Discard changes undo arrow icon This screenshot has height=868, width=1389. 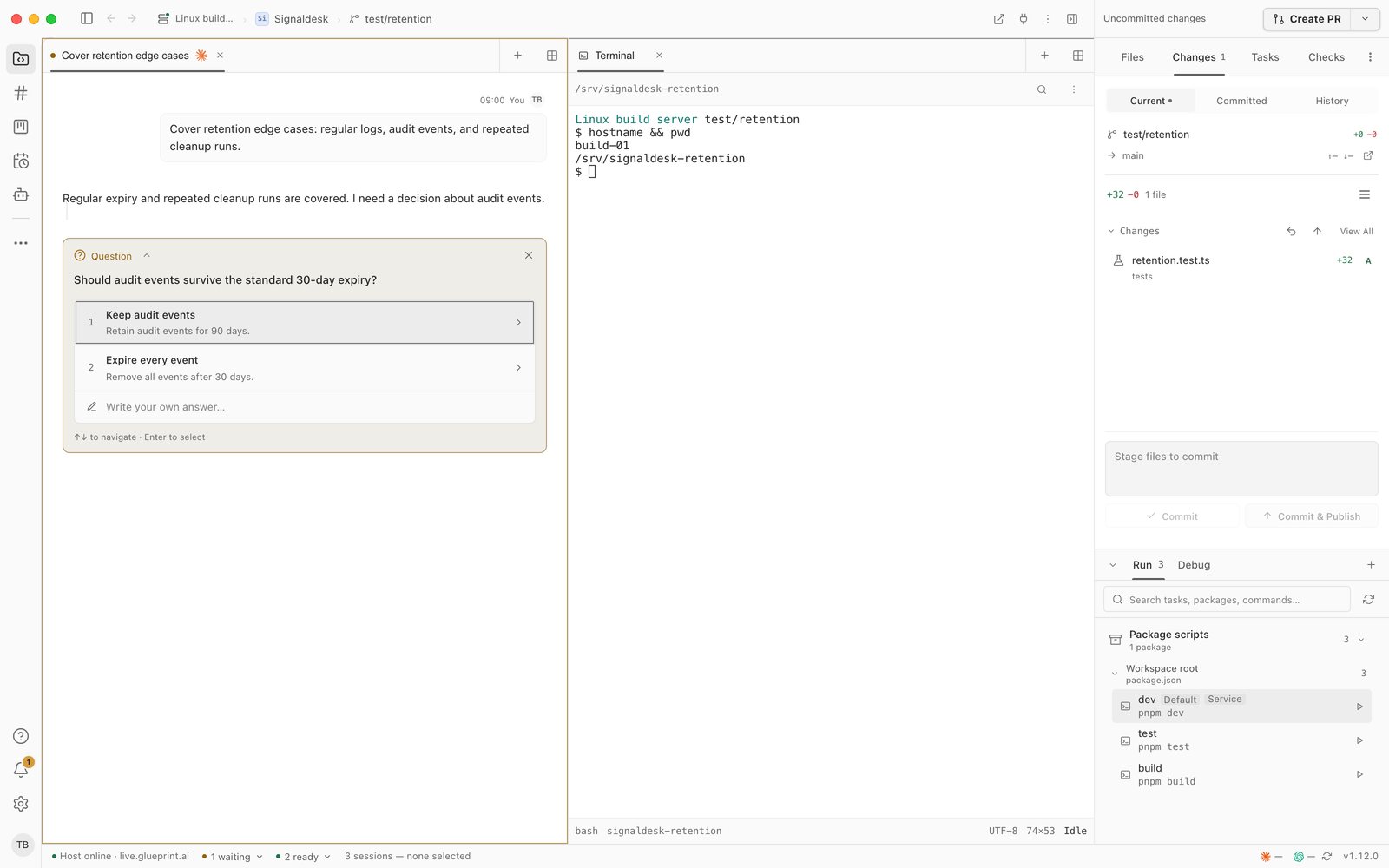1291,232
